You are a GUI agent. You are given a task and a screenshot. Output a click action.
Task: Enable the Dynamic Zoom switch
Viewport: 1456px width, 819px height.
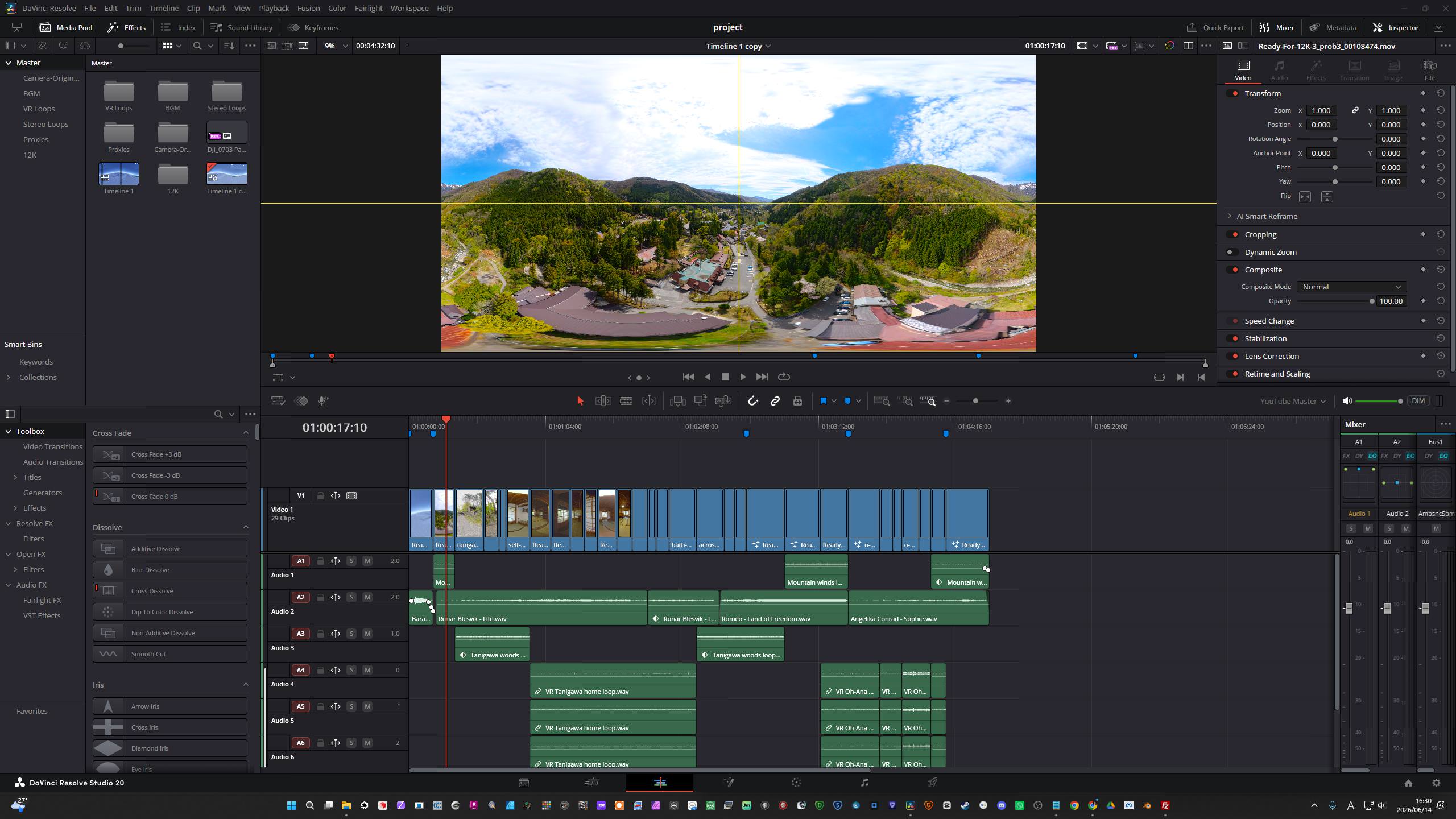click(x=1232, y=252)
